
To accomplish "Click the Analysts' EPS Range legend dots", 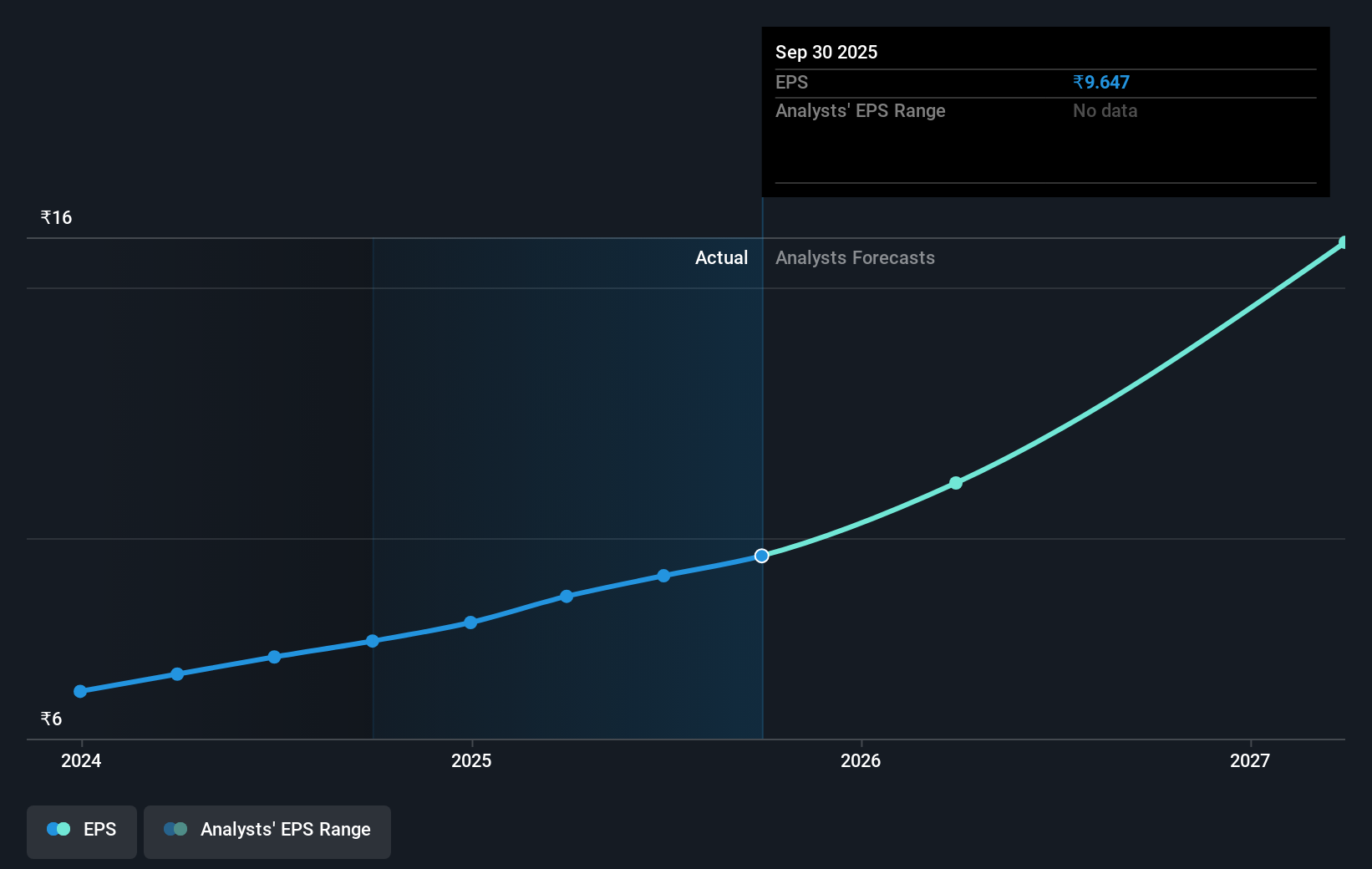I will 175,829.
